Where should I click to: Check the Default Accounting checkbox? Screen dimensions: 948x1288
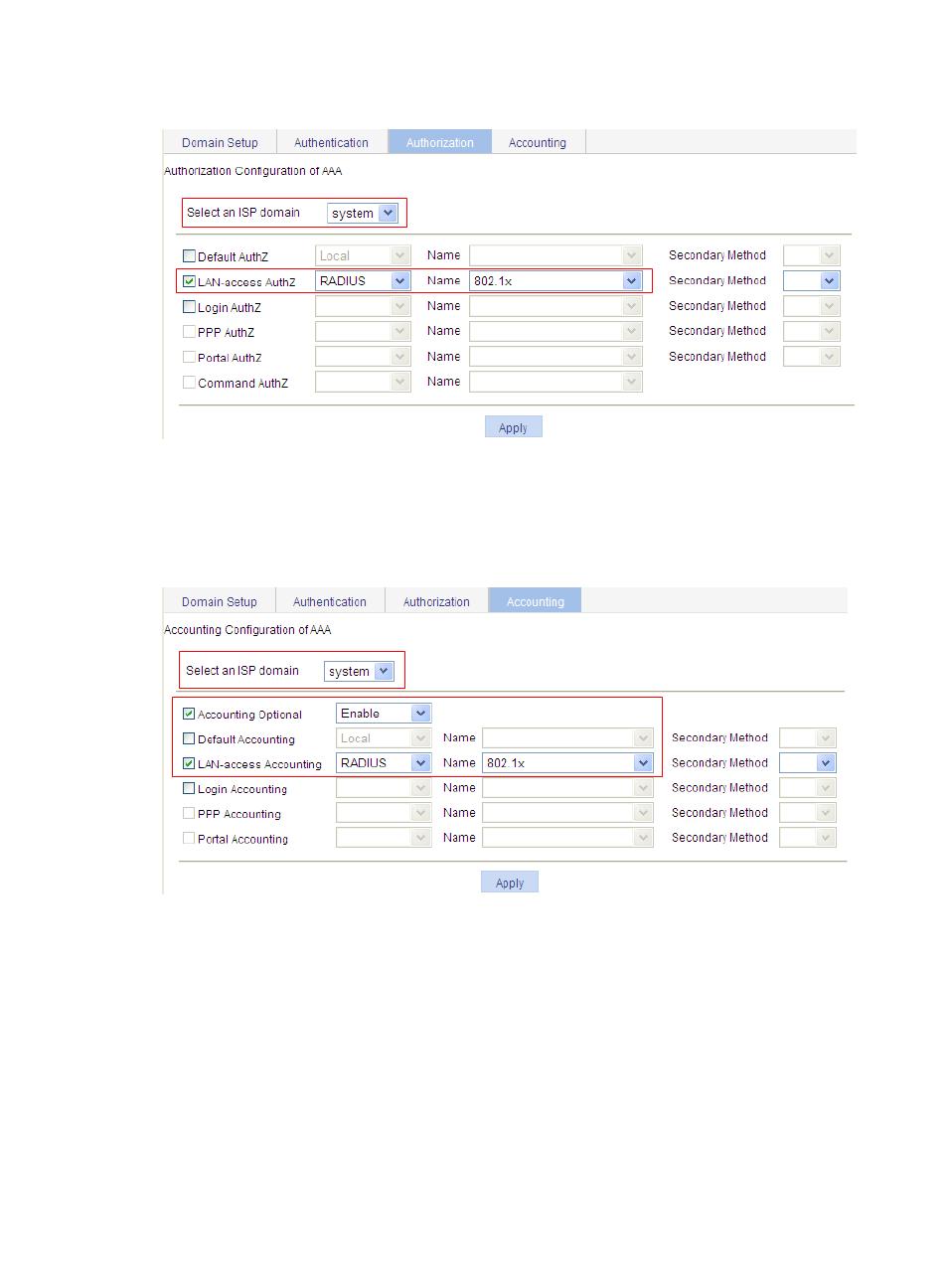(x=189, y=738)
